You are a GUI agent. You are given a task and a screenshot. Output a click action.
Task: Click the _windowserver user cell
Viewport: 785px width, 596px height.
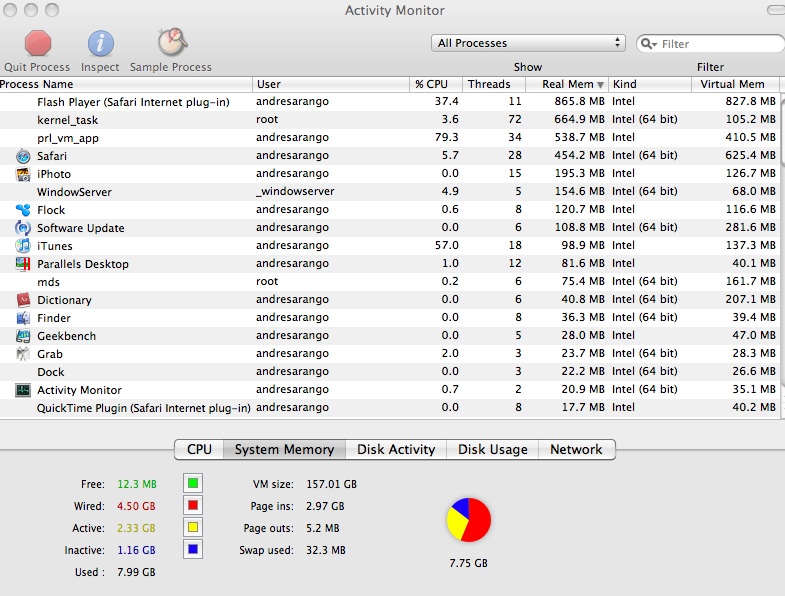(x=295, y=191)
